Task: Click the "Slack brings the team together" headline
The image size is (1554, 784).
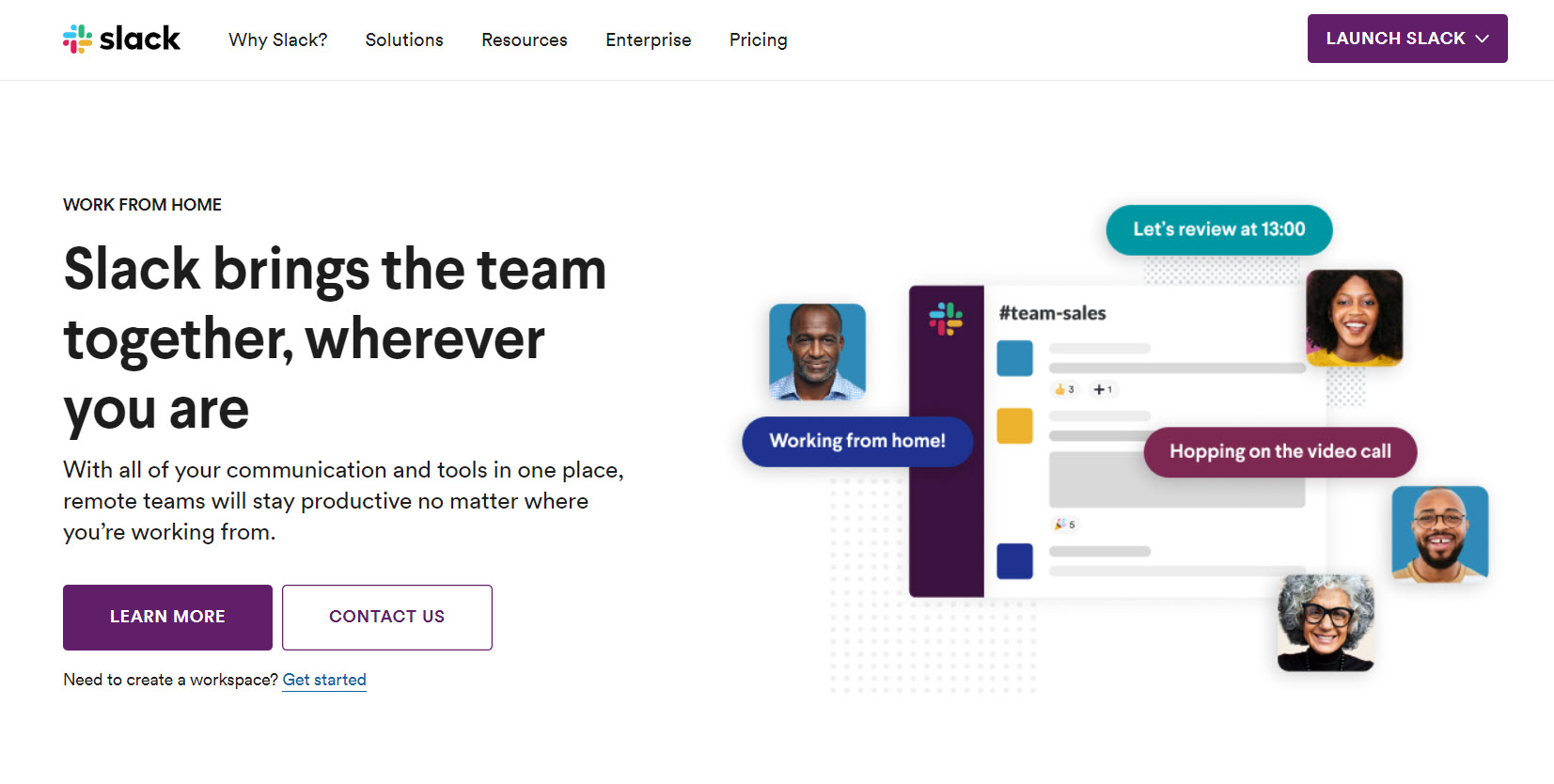Action: (x=336, y=338)
